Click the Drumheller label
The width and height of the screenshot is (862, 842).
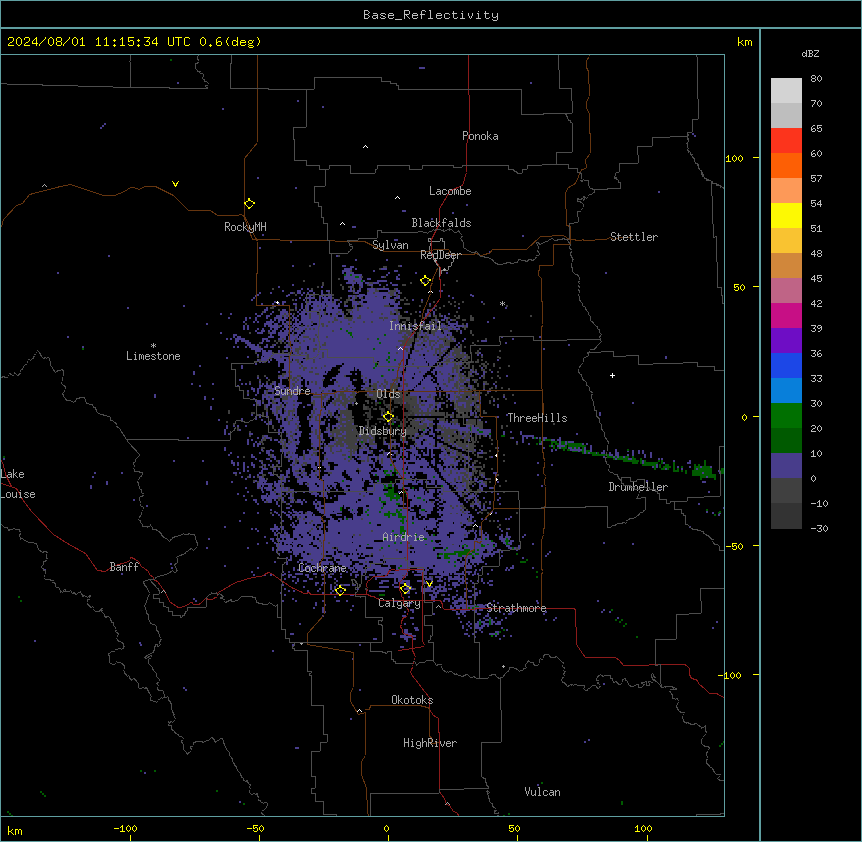click(638, 487)
